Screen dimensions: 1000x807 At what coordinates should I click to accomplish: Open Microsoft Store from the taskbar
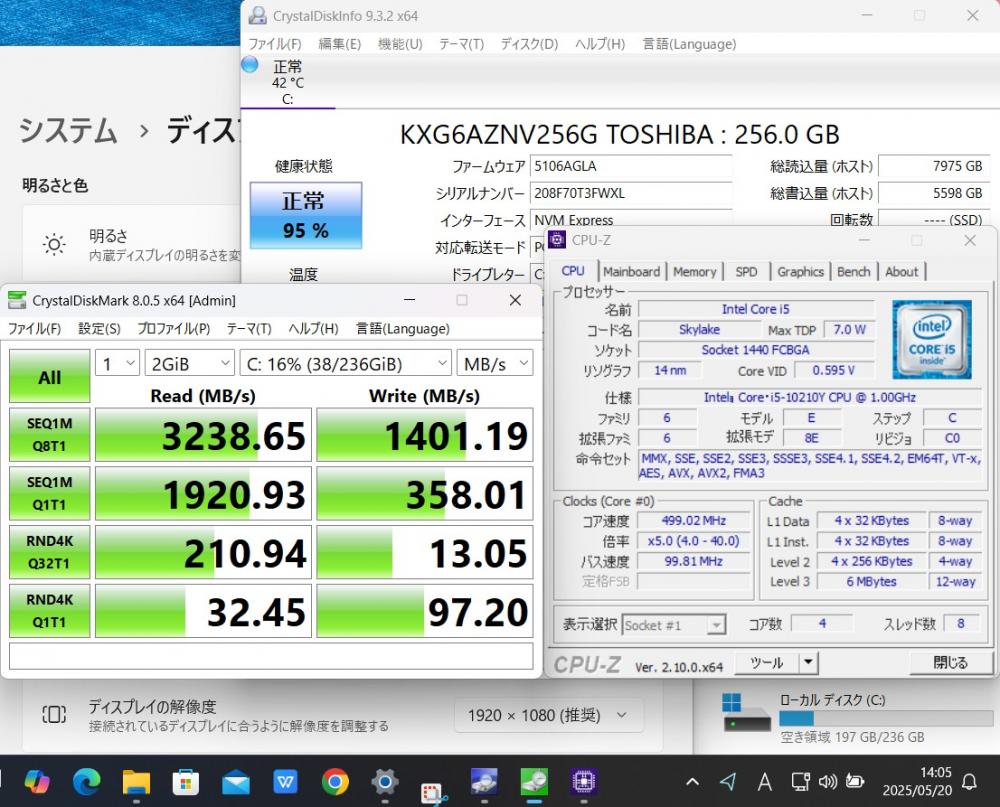(186, 781)
